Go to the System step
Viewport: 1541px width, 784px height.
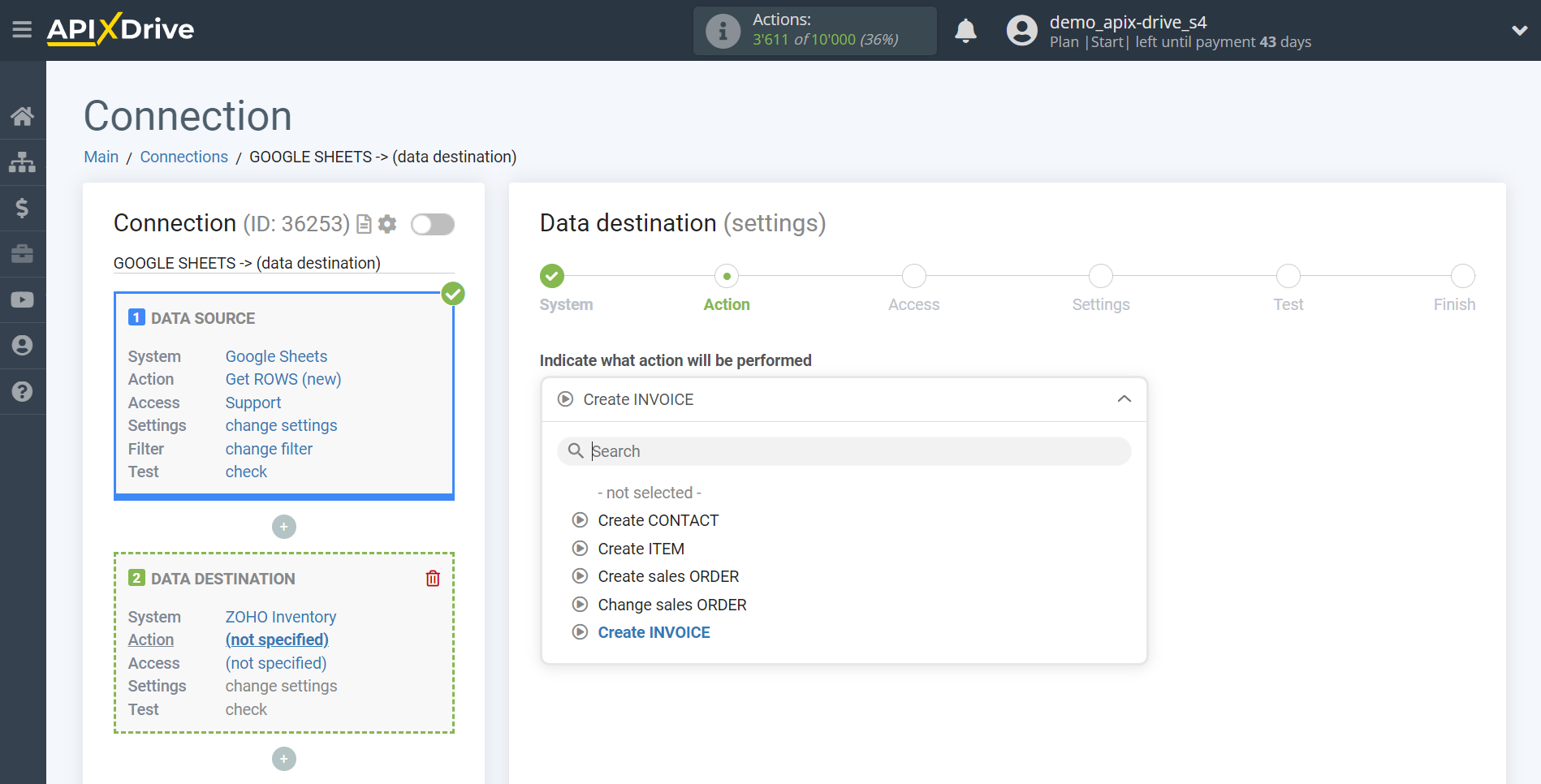552,276
